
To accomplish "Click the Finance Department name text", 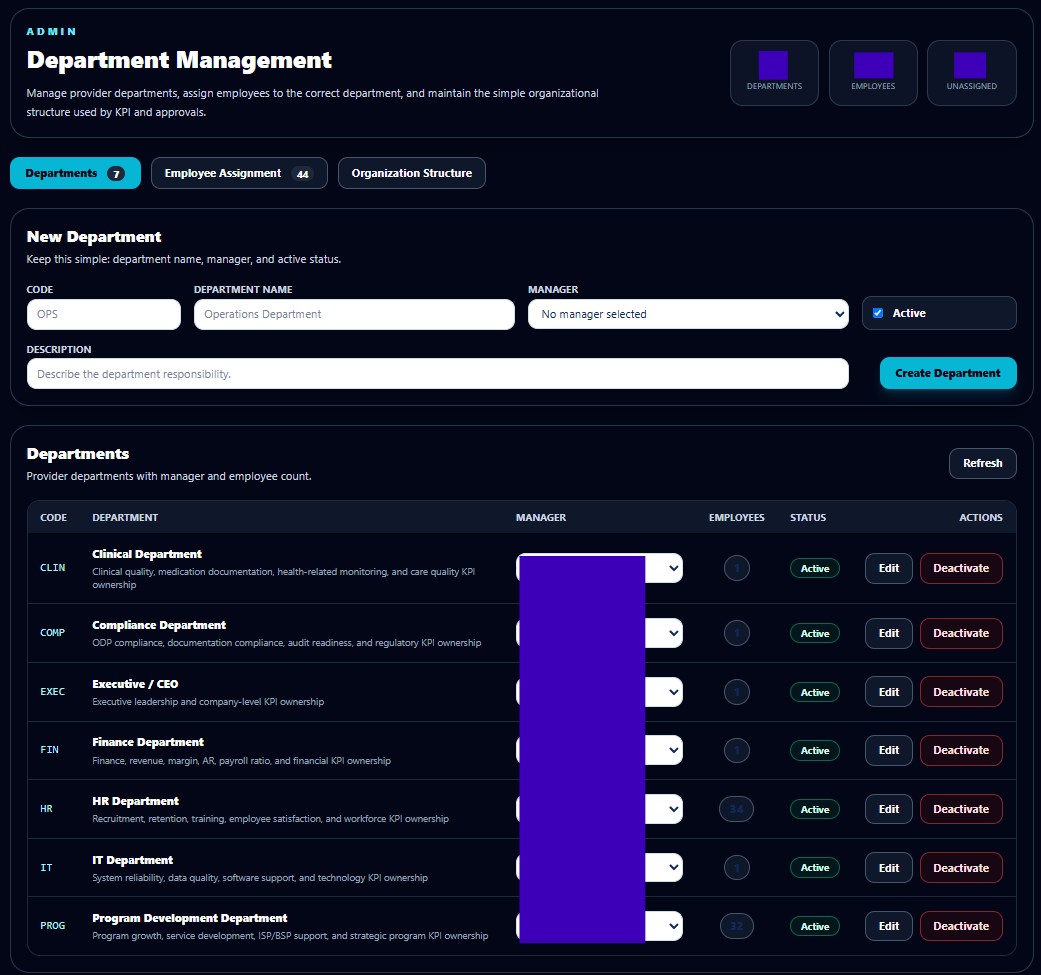I will click(148, 742).
